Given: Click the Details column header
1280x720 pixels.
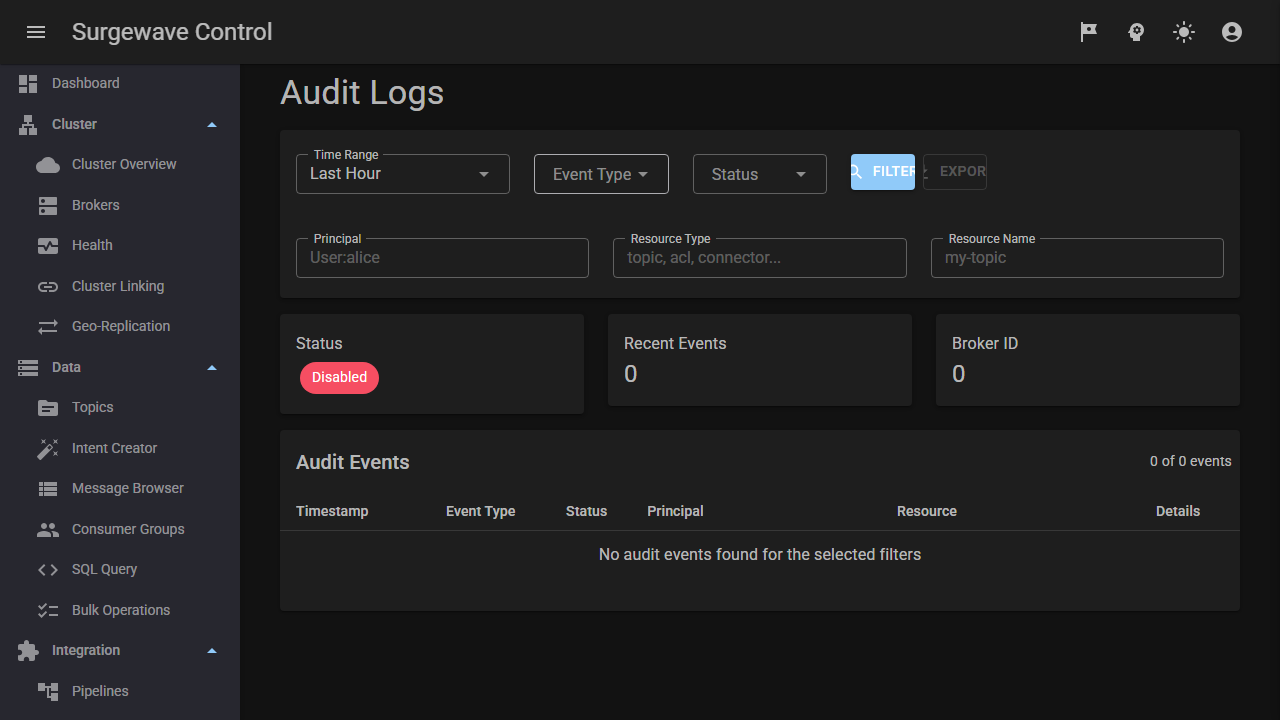Looking at the screenshot, I should (x=1178, y=511).
